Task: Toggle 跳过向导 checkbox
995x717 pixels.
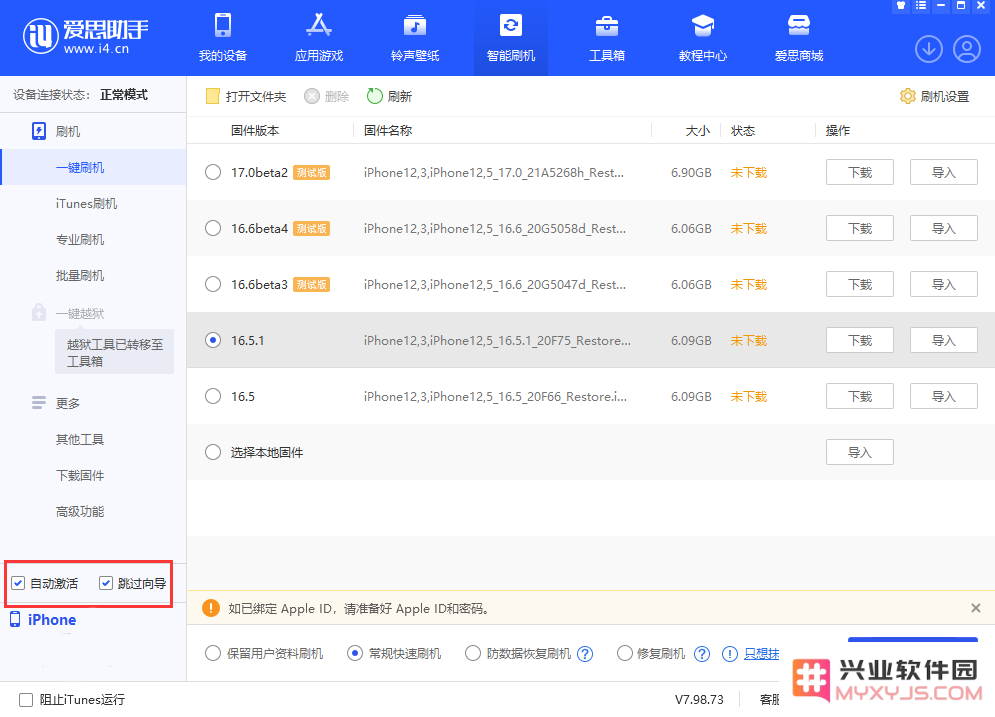Action: point(106,583)
